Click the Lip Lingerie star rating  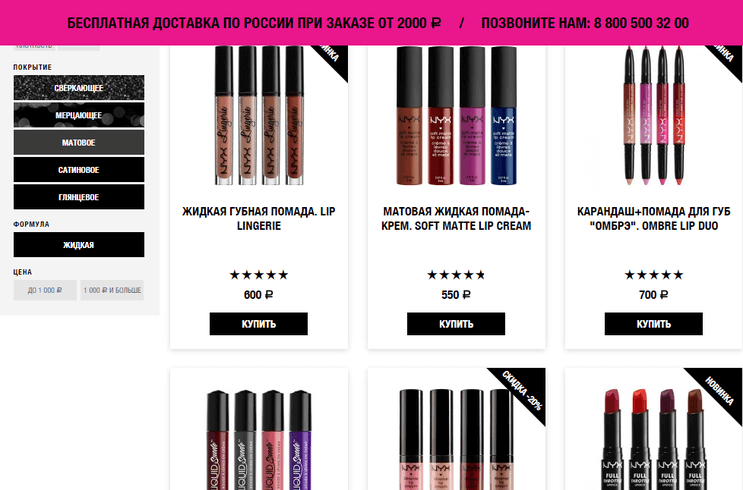(x=259, y=275)
